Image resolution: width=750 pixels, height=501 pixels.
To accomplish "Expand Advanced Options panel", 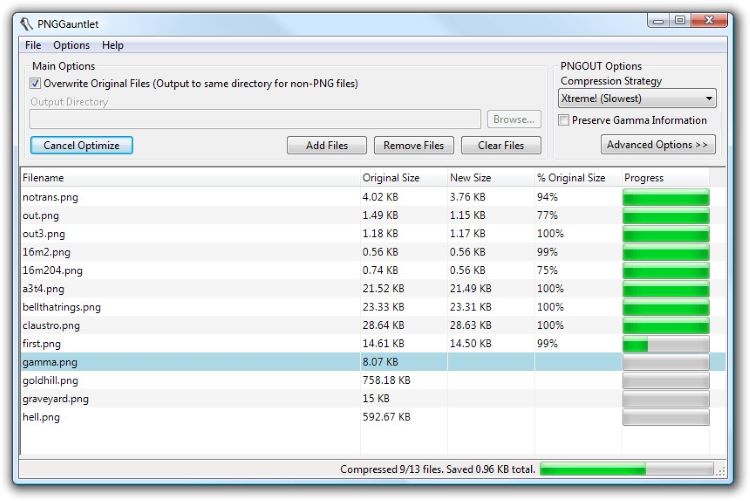I will (658, 145).
